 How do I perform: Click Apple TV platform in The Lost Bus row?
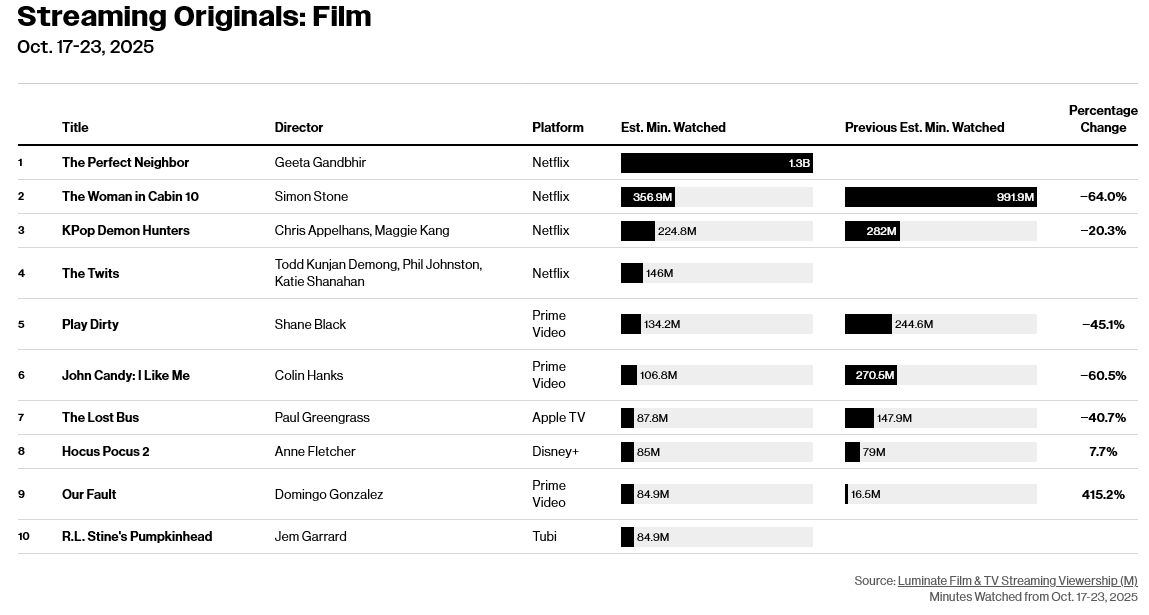pos(558,417)
